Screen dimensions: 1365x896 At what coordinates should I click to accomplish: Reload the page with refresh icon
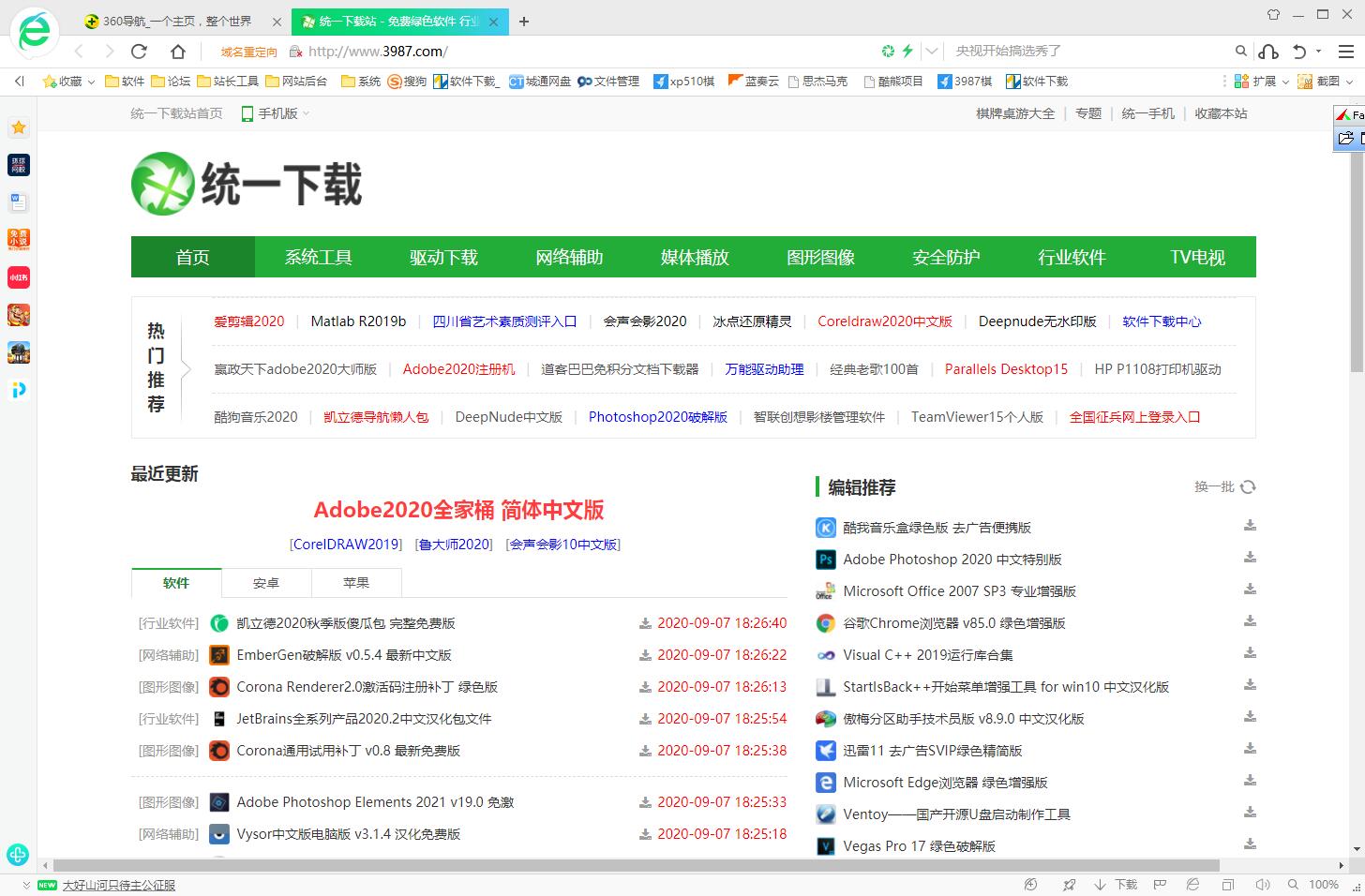(140, 52)
